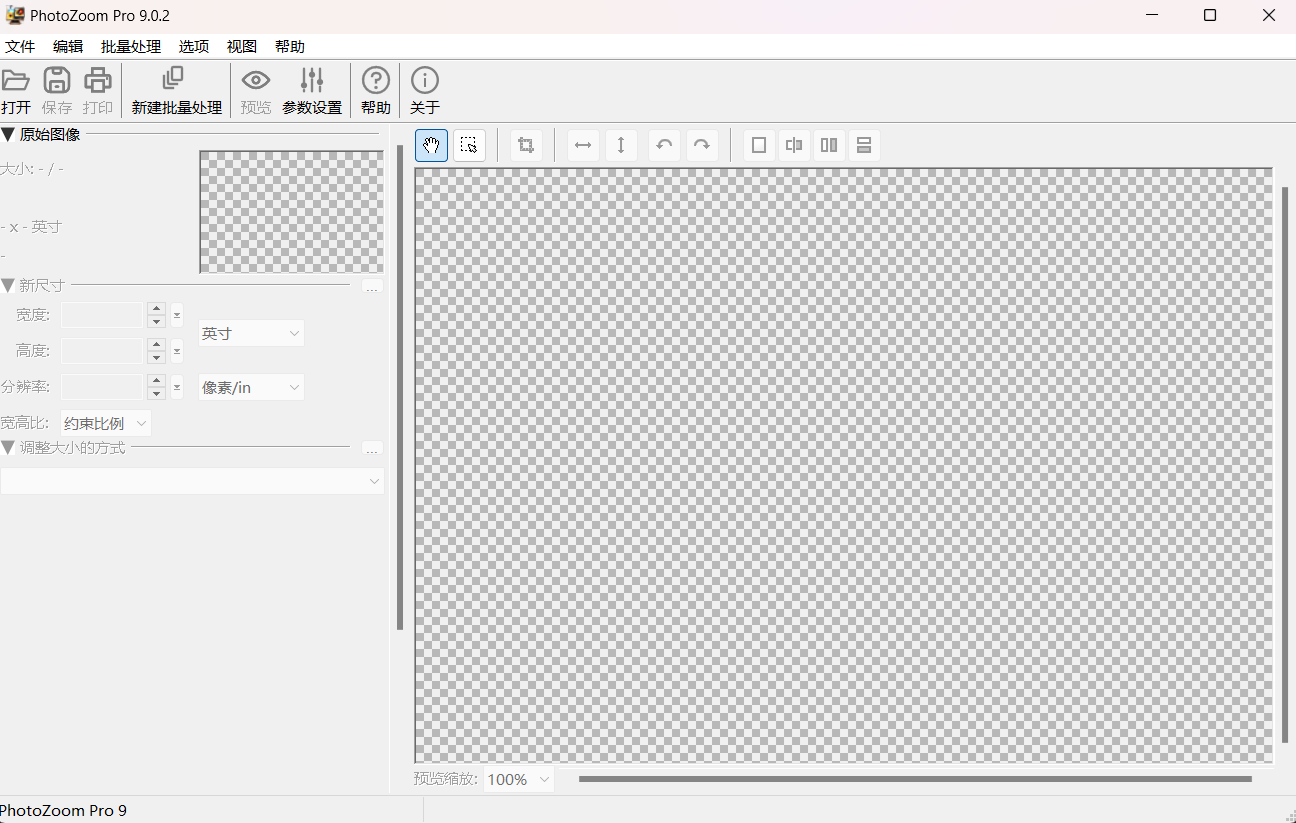Image resolution: width=1296 pixels, height=823 pixels.
Task: Flip image vertically
Action: click(621, 145)
